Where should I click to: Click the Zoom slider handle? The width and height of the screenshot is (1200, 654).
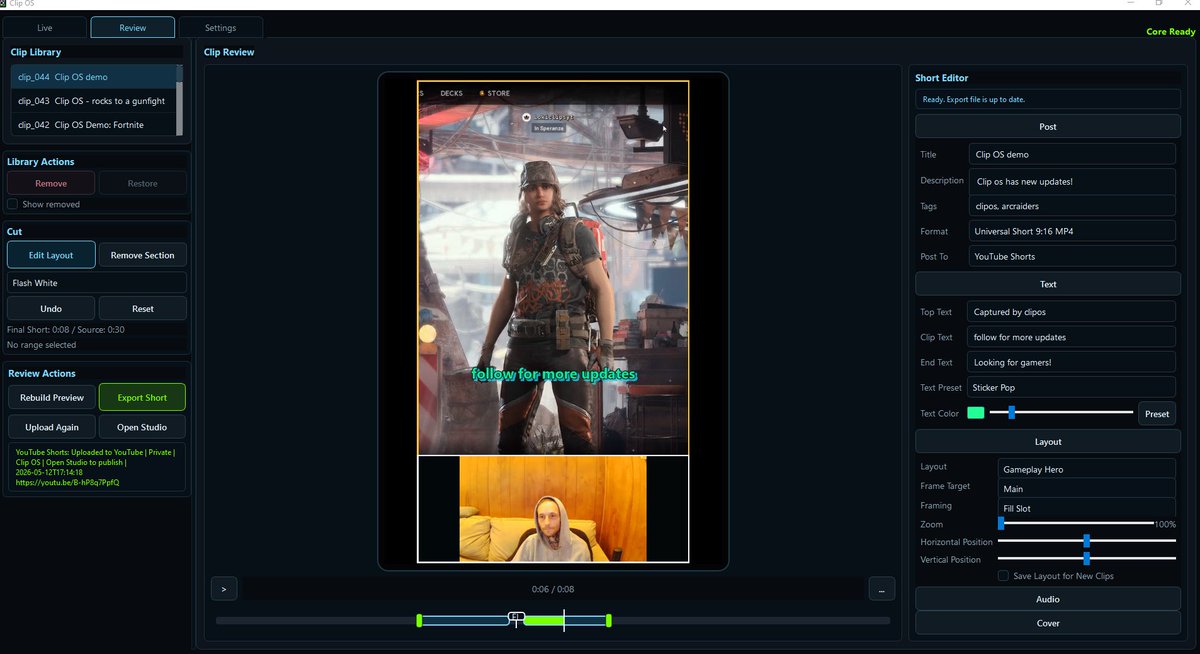[x=1001, y=523]
